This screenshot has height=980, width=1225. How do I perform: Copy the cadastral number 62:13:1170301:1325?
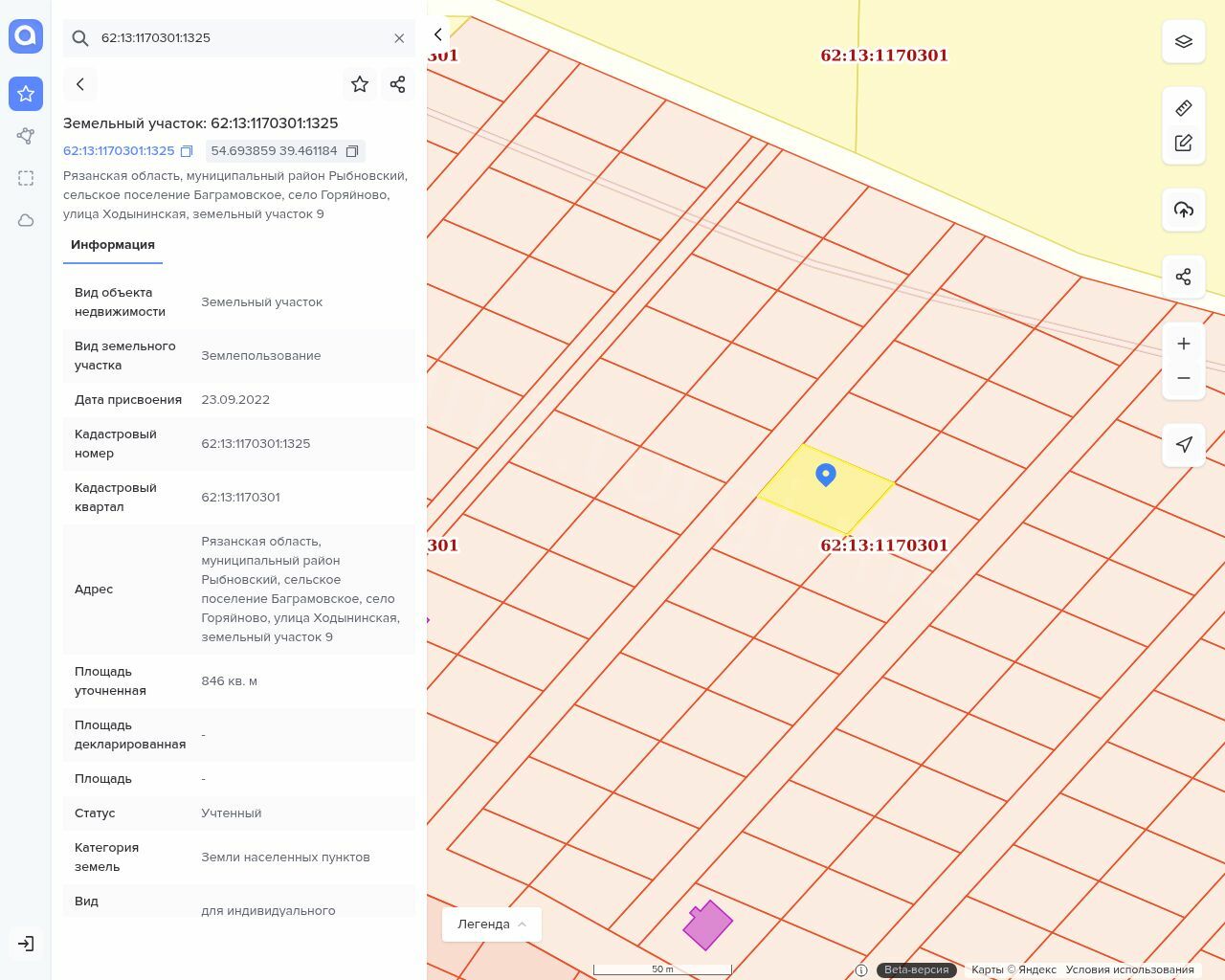point(187,151)
